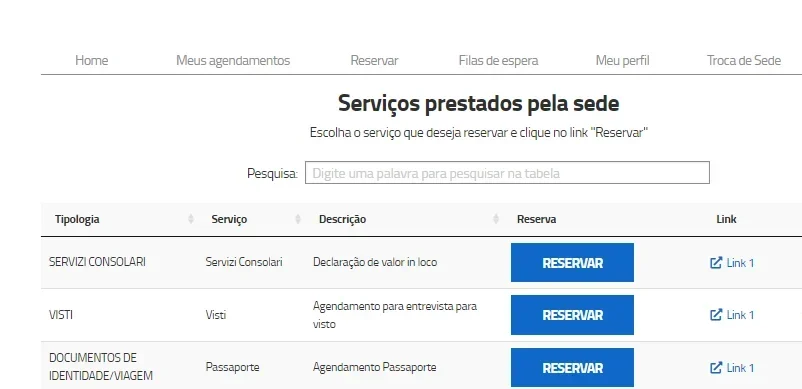
Task: Click Link 1 text in Passaporte row
Action: (x=740, y=368)
